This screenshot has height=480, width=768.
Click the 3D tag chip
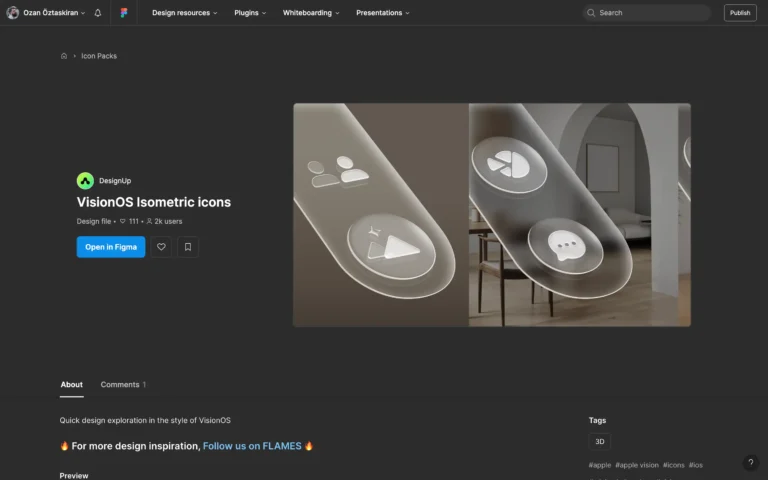point(600,441)
